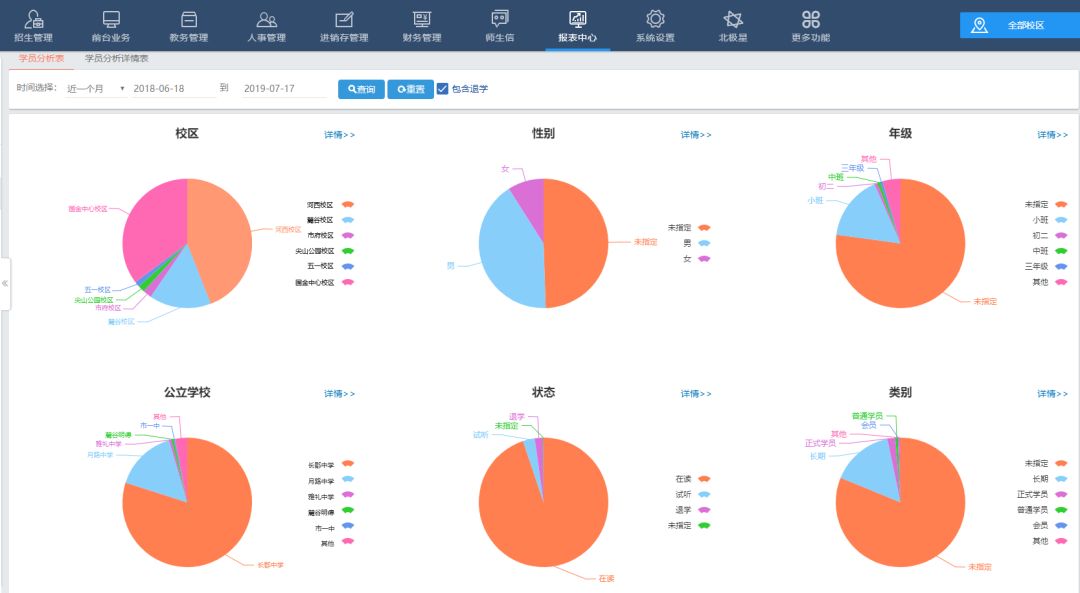Open the 近一个月 time range dropdown

(x=95, y=89)
